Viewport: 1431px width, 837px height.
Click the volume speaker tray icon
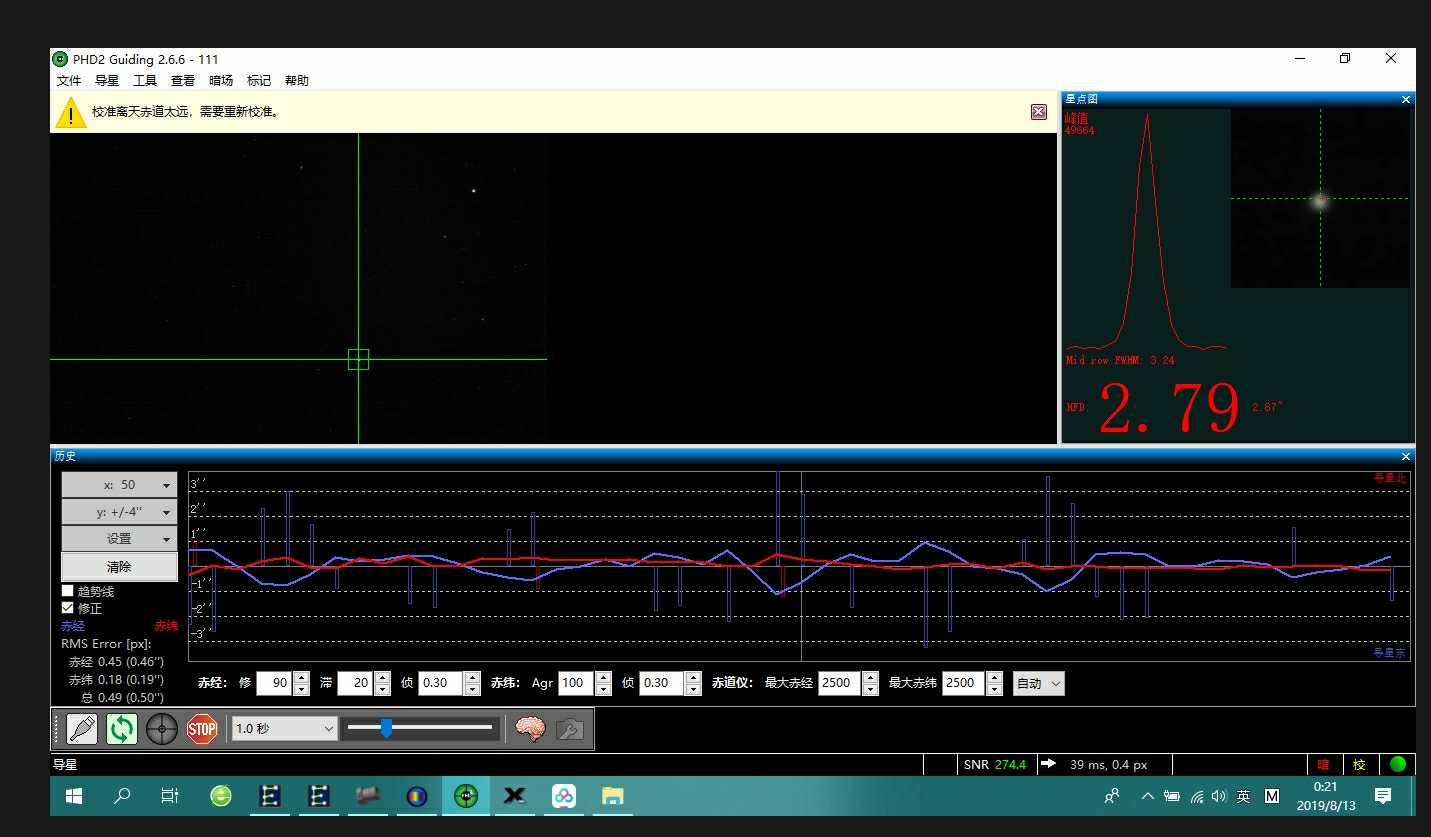(x=1219, y=796)
